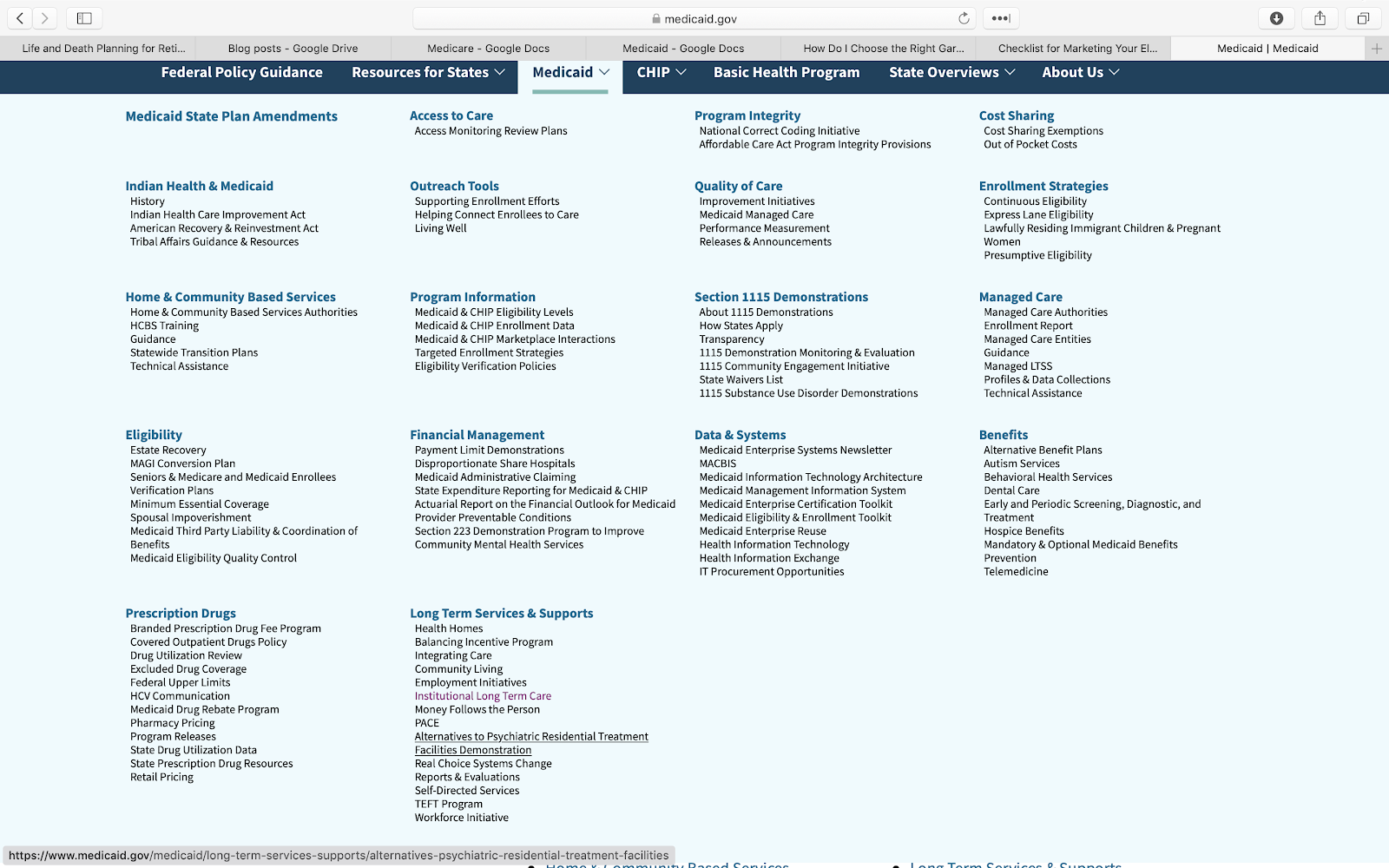Expand Resources for States dropdown
The width and height of the screenshot is (1389, 868).
pyautogui.click(x=428, y=73)
